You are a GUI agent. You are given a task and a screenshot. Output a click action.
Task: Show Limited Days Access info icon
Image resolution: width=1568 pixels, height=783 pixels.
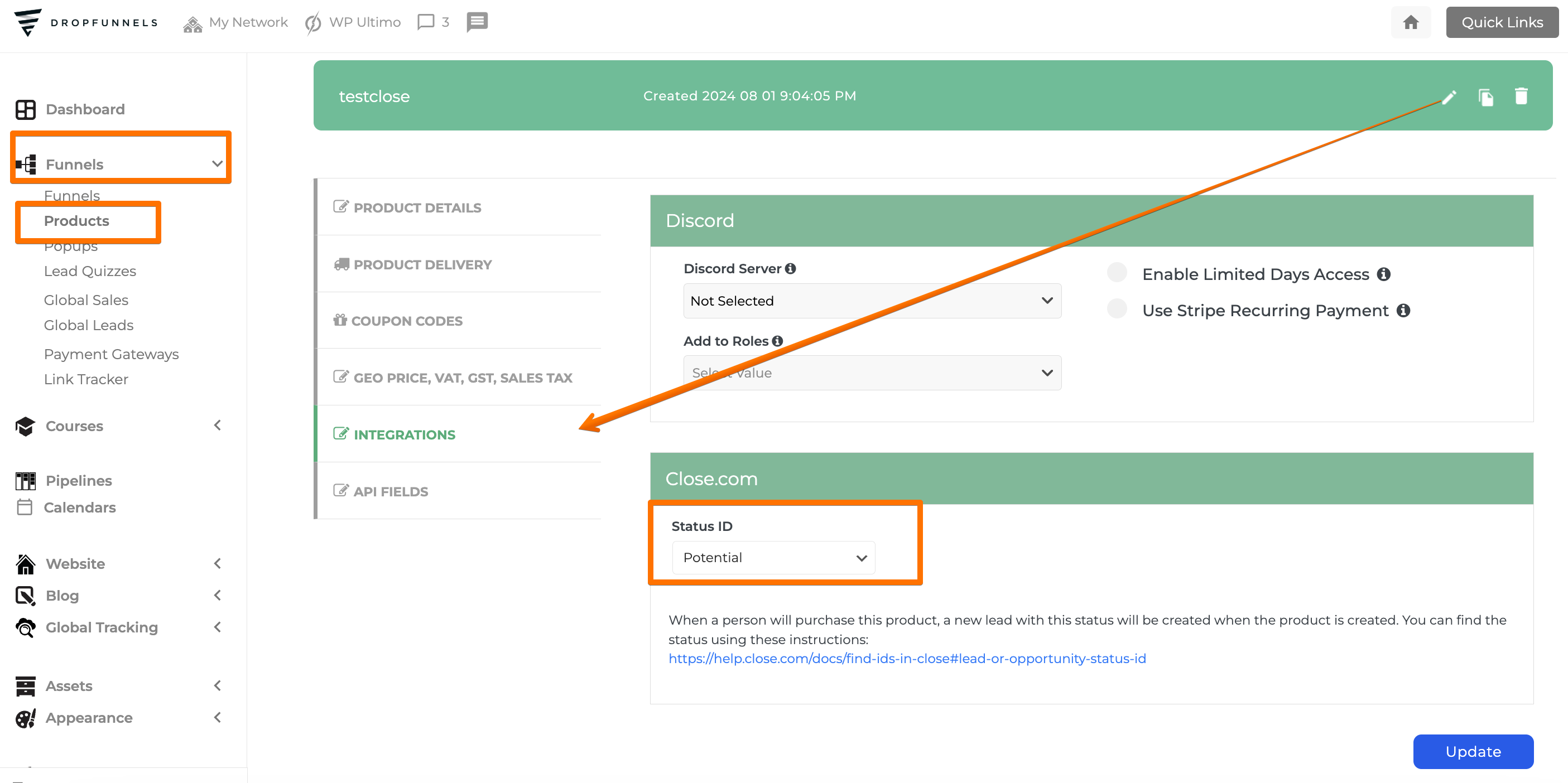click(x=1383, y=274)
